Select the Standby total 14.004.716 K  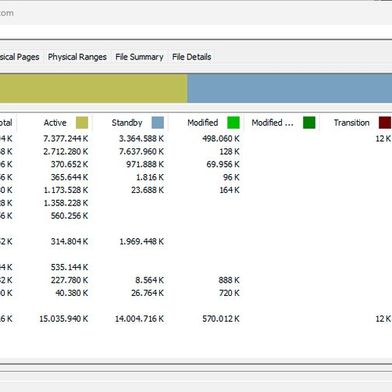point(139,319)
